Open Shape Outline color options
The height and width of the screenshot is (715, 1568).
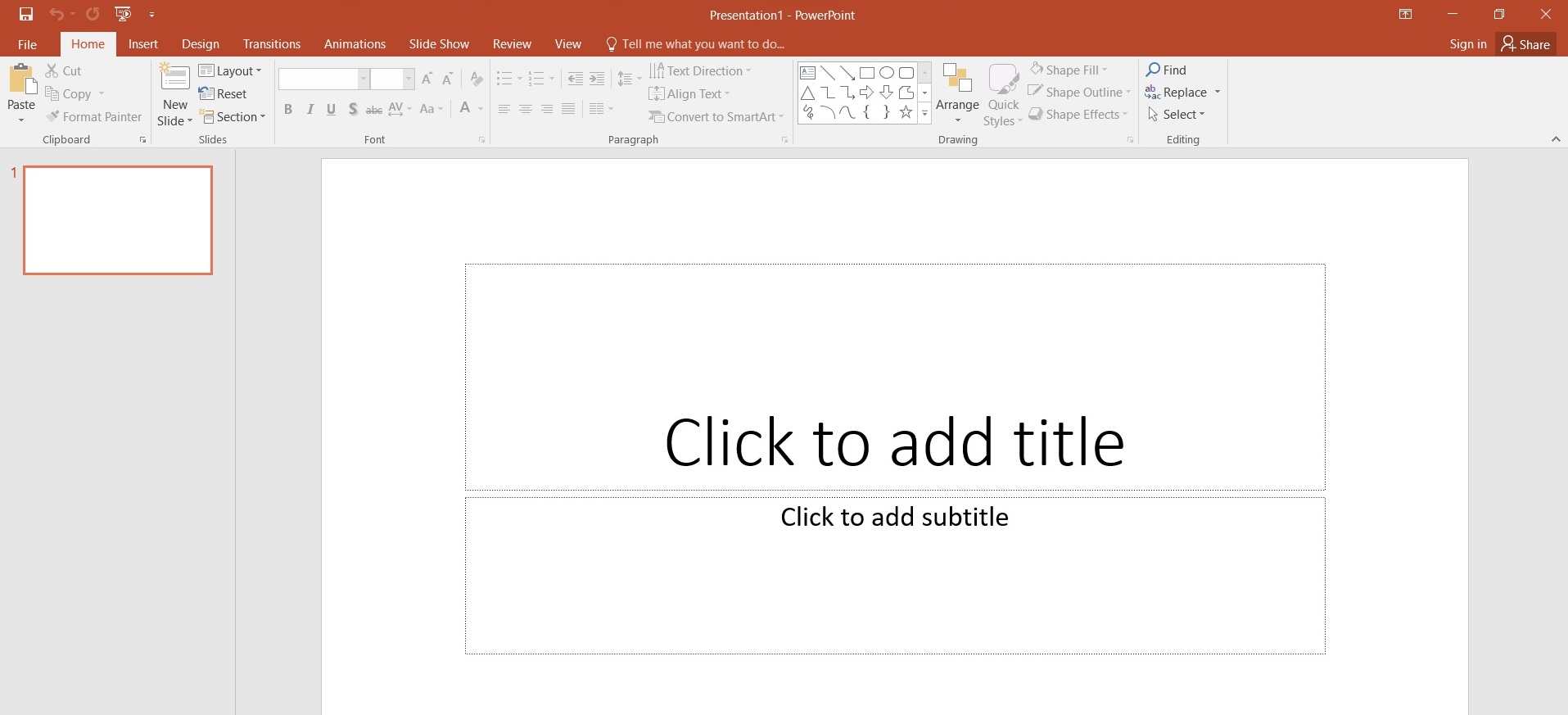[1080, 92]
